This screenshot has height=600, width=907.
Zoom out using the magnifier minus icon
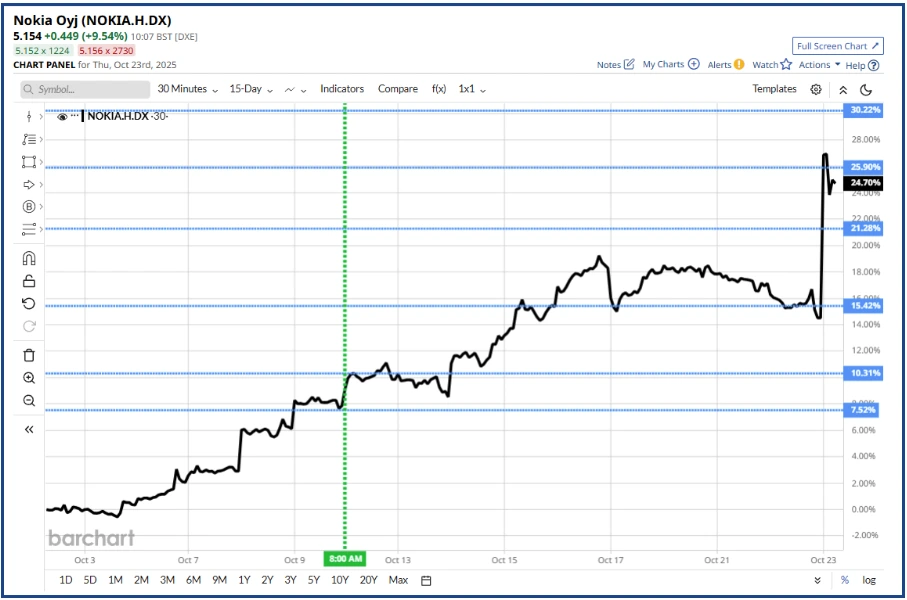[29, 401]
